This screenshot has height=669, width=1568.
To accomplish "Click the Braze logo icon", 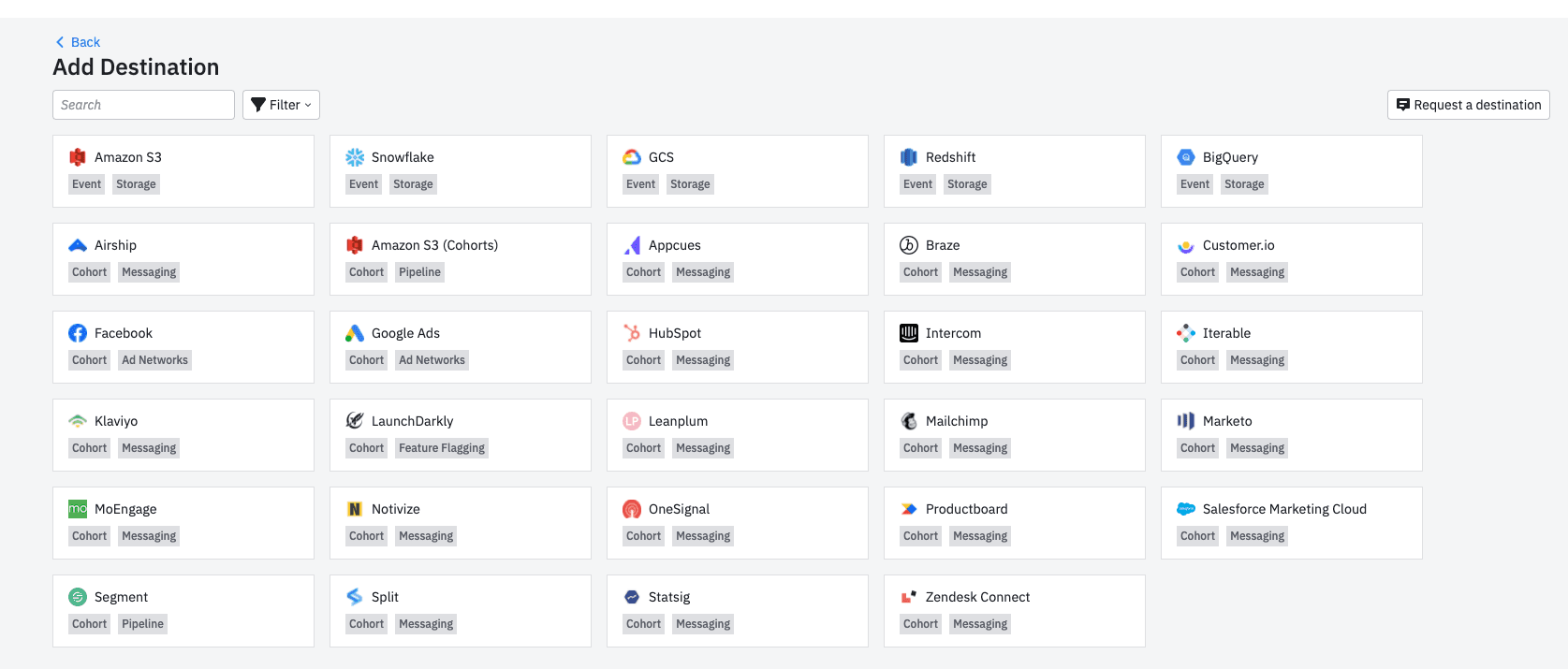I will [x=909, y=245].
